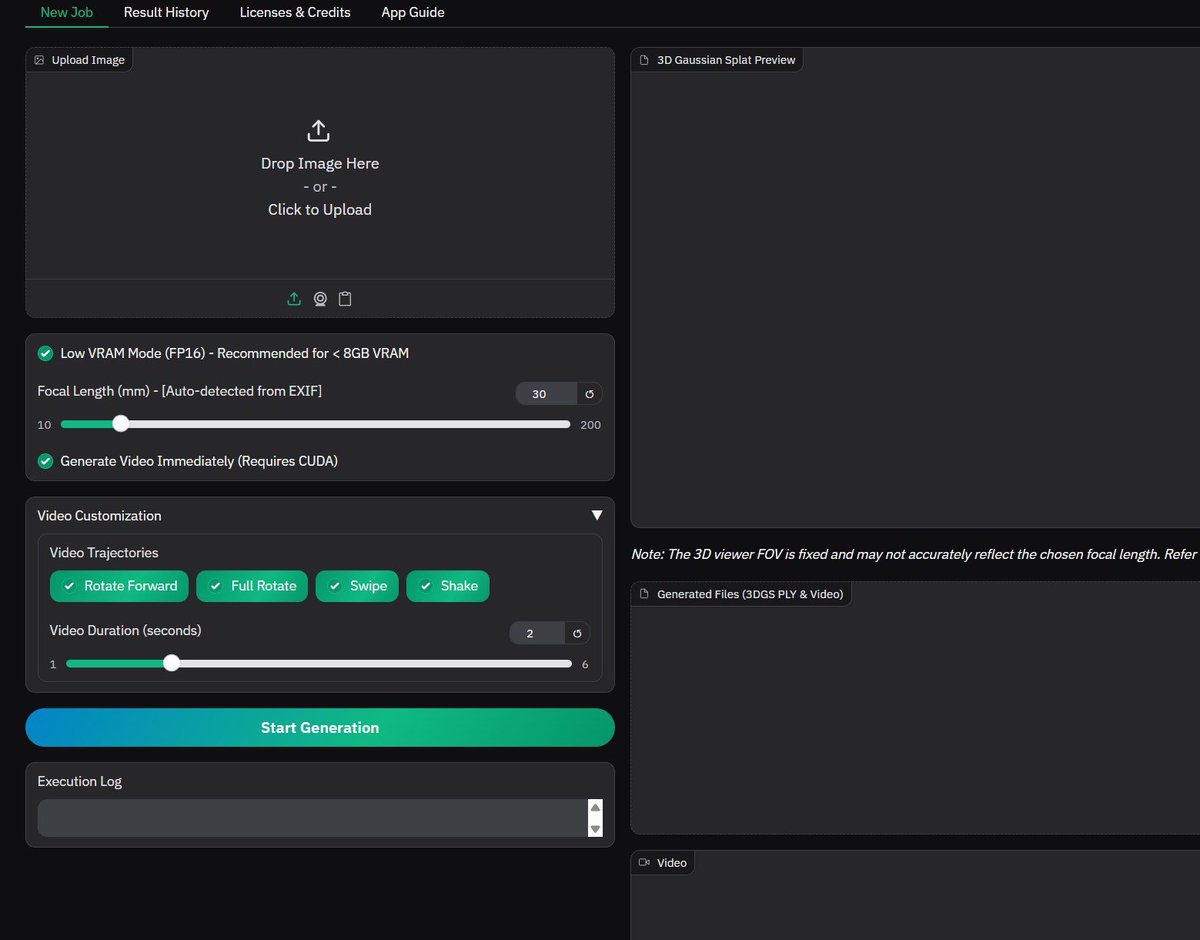The width and height of the screenshot is (1200, 940).
Task: Select the webcam source icon
Action: pos(320,299)
